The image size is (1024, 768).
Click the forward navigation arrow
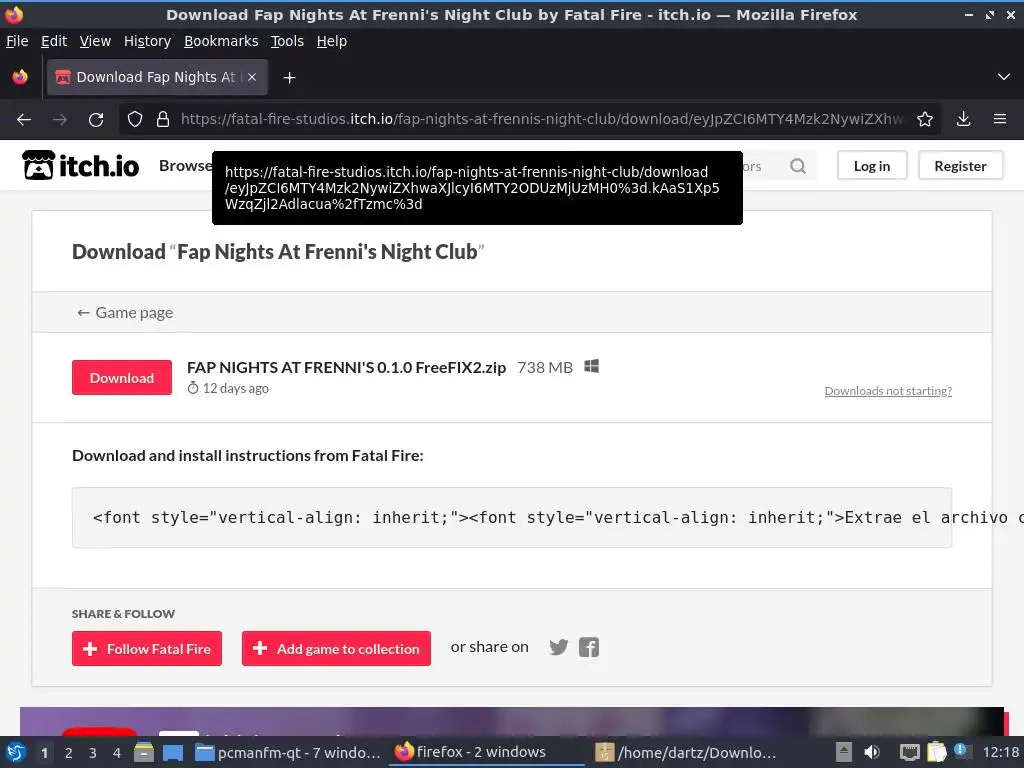(60, 120)
